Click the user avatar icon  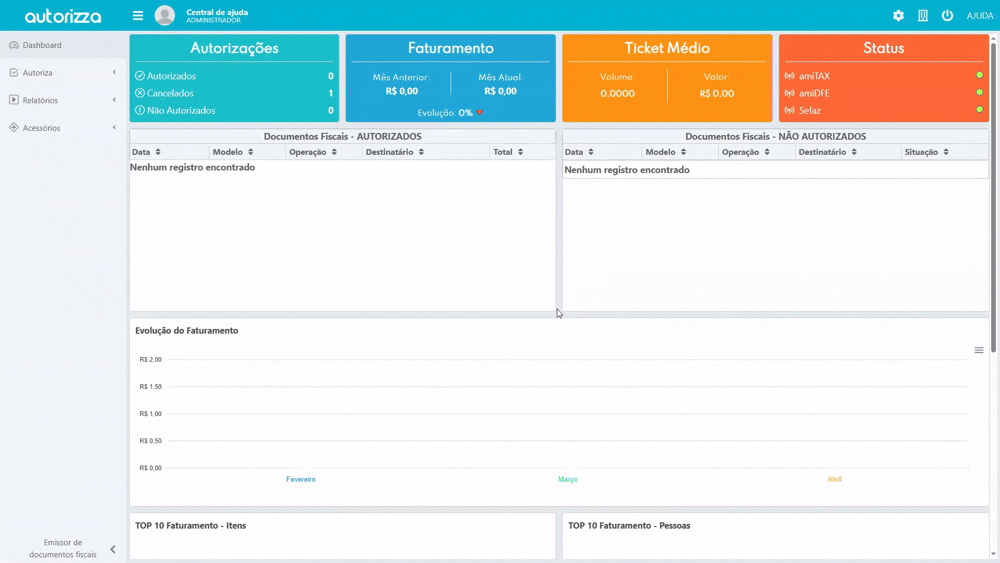(x=165, y=16)
